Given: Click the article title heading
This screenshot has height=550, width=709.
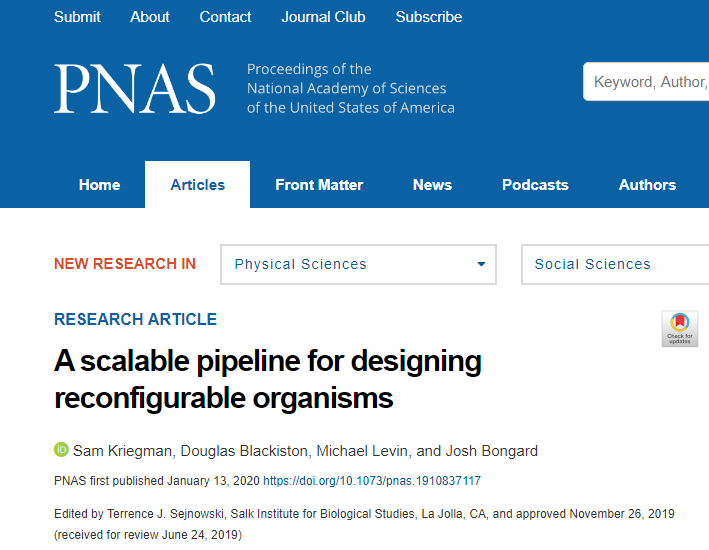Looking at the screenshot, I should 268,379.
